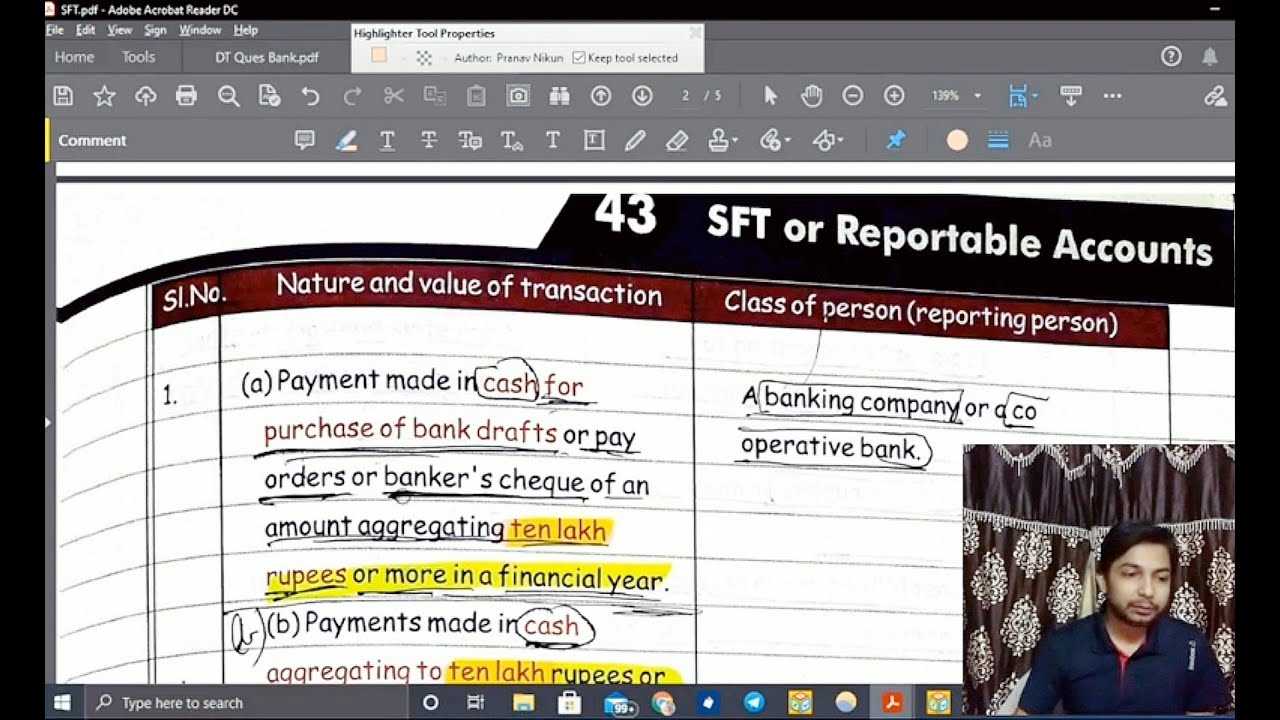1280x720 pixels.
Task: Switch to the DT Ques Bank.pdf tab
Action: coord(267,57)
